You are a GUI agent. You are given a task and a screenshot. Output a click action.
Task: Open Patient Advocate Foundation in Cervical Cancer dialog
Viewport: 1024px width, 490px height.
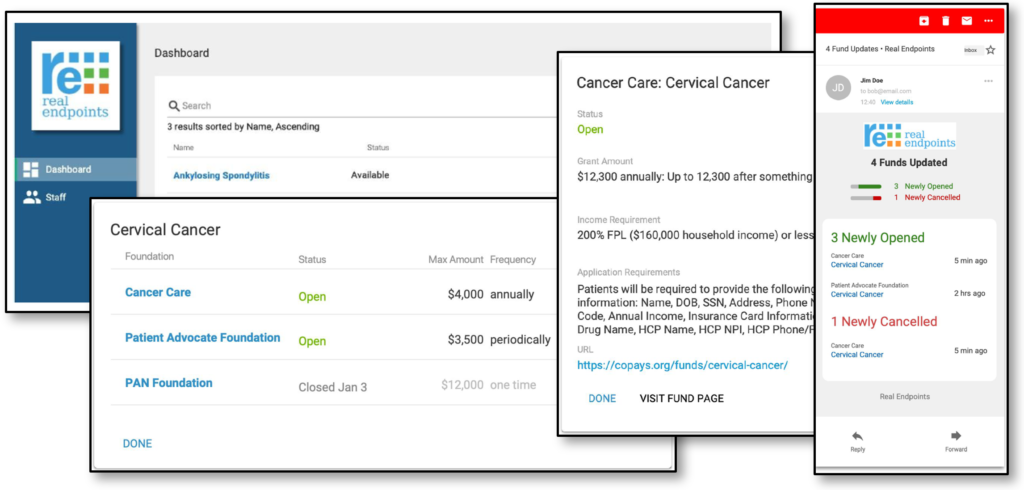(202, 338)
